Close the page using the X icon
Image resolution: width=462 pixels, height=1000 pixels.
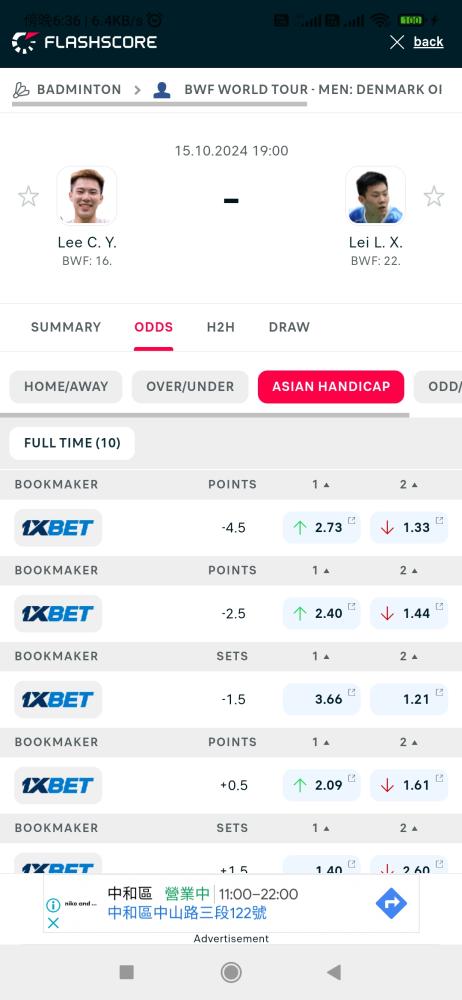[397, 42]
